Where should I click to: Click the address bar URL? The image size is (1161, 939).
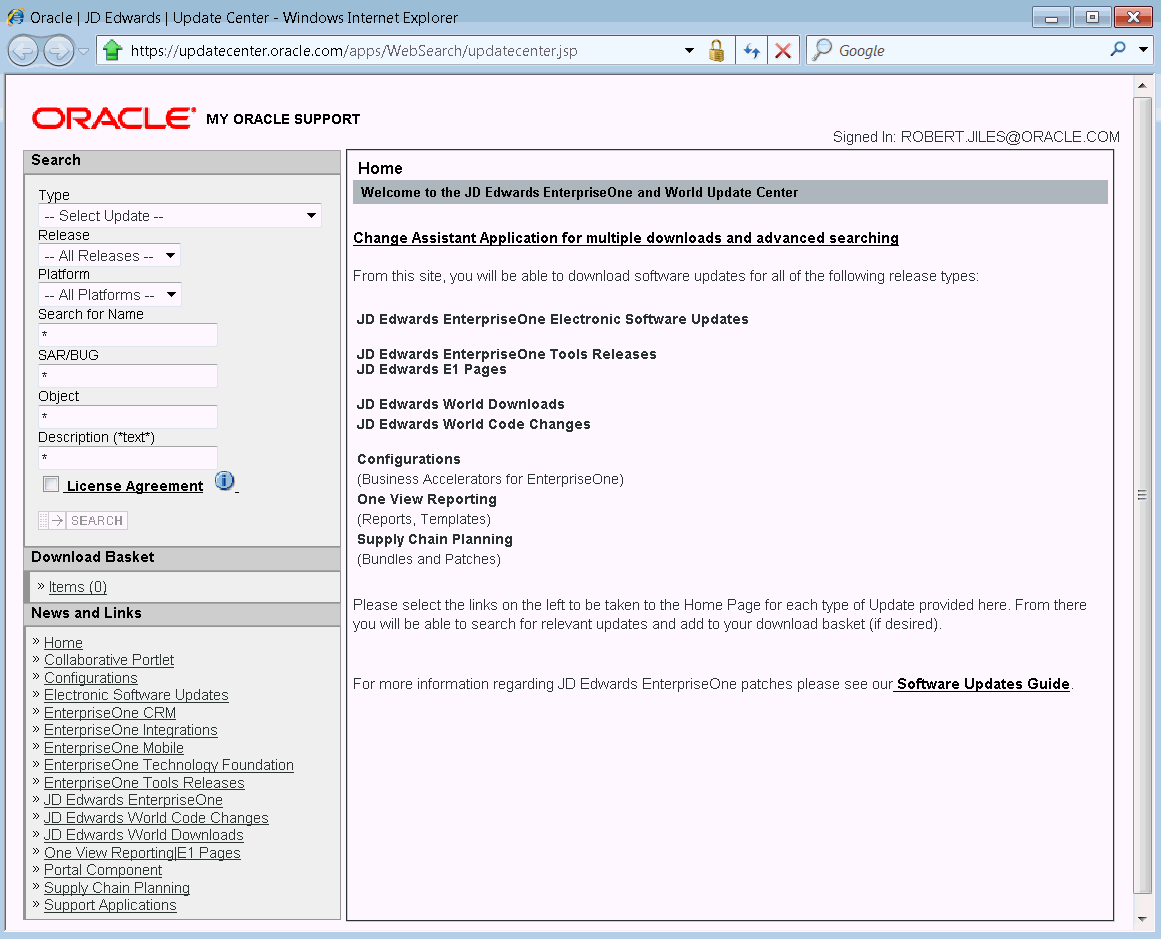(x=354, y=50)
